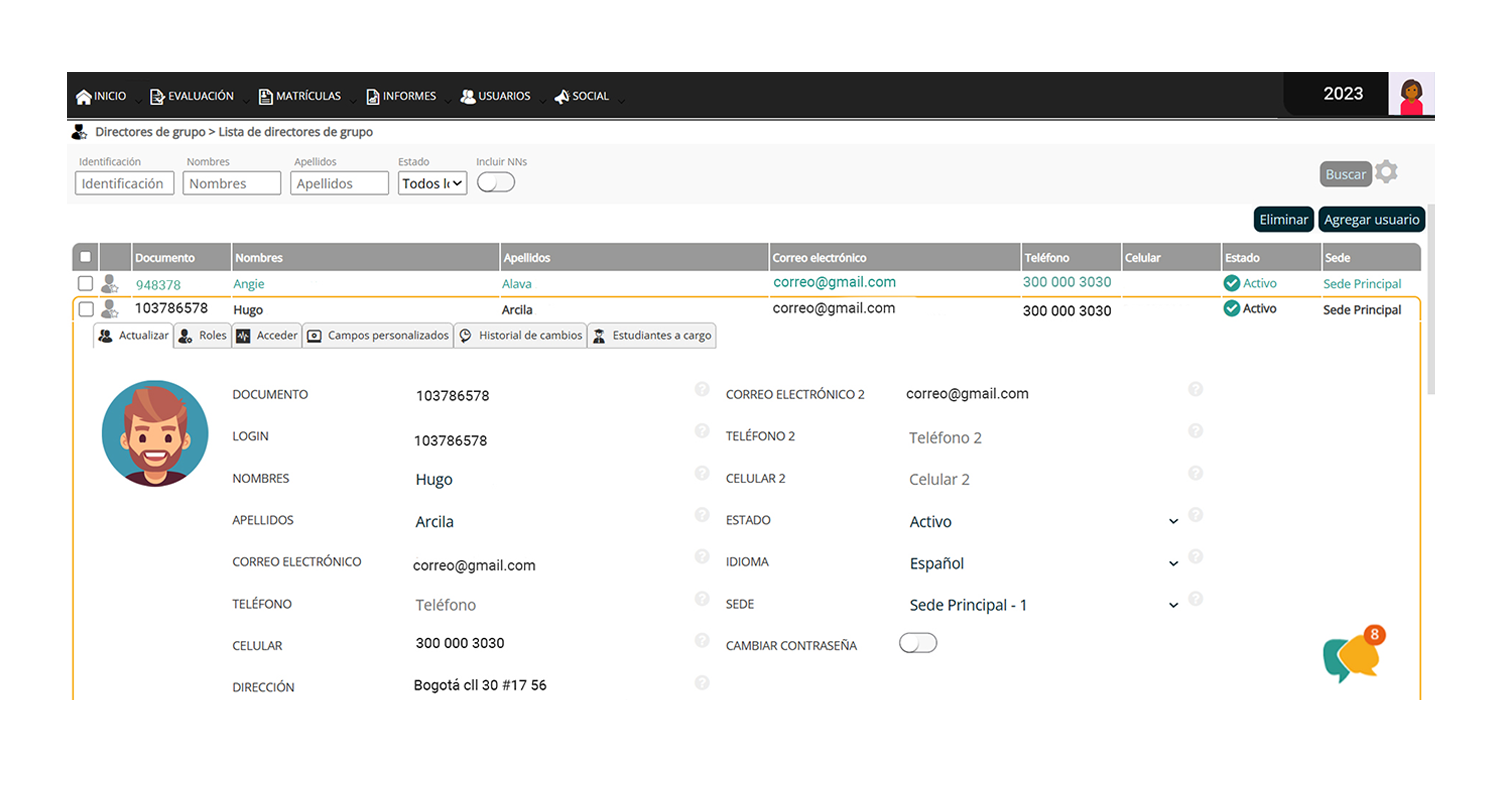Open the Estado filter dropdown
The image size is (1500, 800).
[432, 183]
